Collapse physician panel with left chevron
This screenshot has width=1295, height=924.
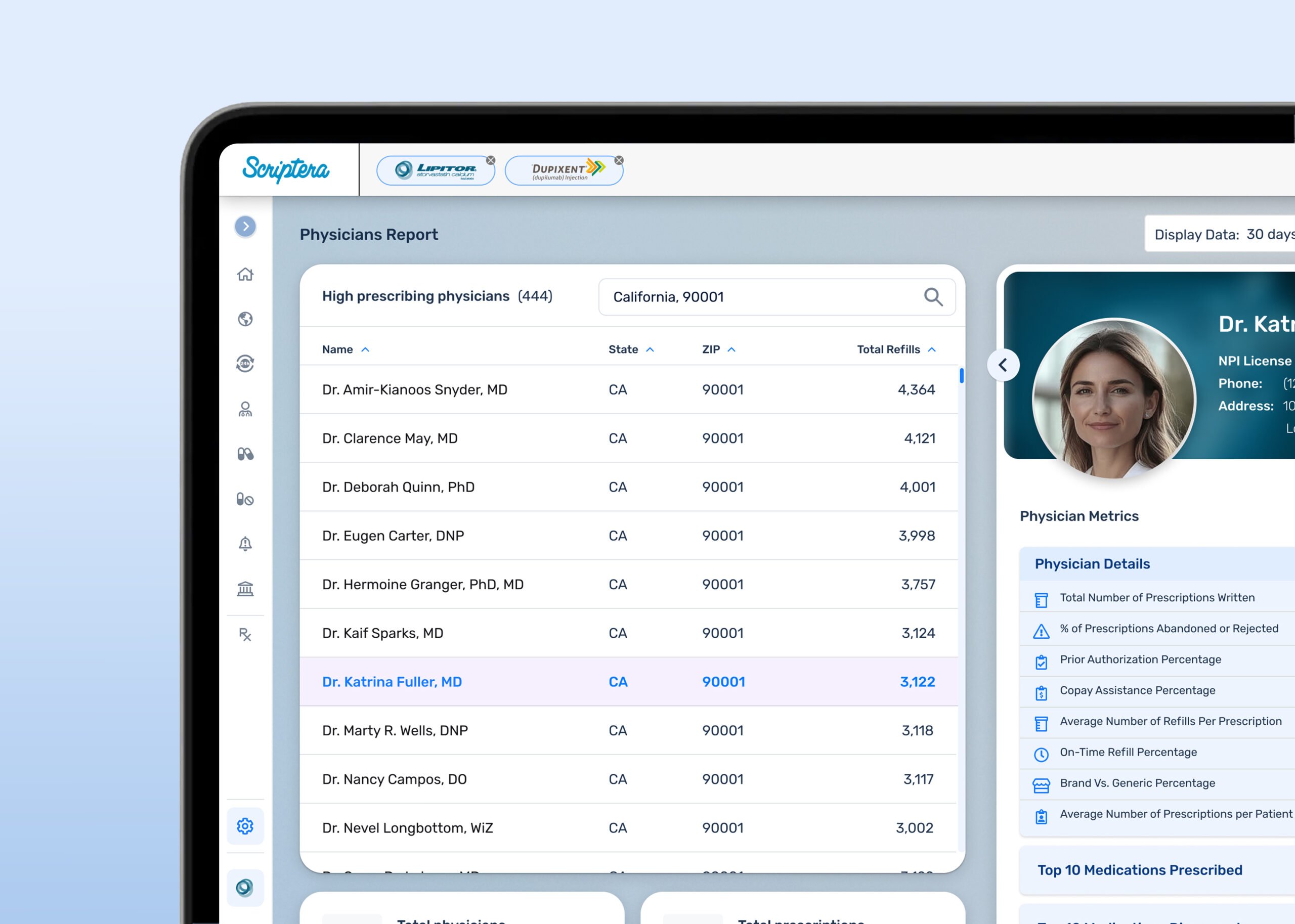click(1003, 365)
